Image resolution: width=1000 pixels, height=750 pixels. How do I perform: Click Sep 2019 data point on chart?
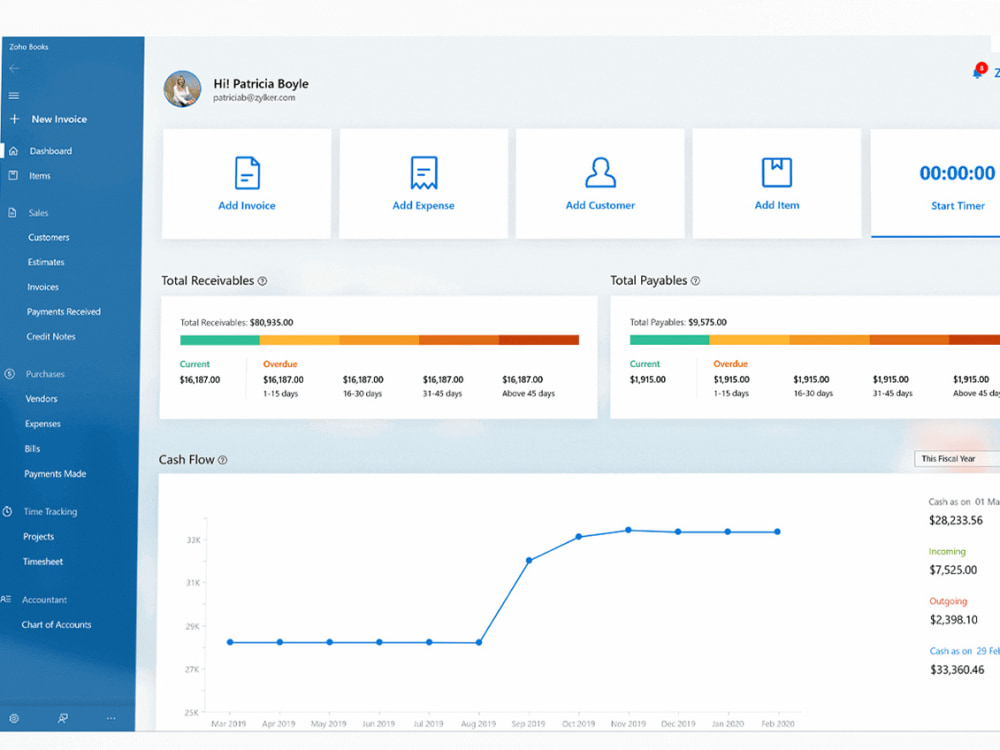click(529, 561)
